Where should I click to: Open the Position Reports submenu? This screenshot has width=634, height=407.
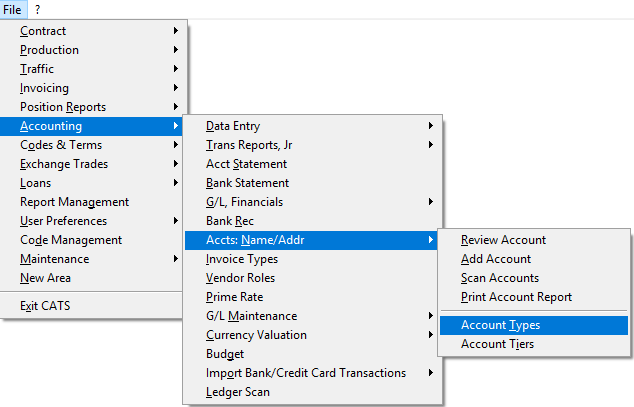click(93, 107)
